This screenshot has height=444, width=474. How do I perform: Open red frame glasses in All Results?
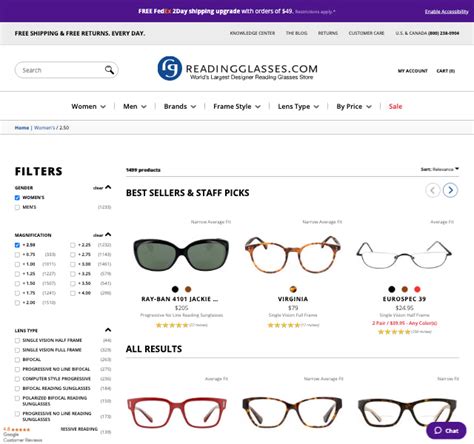coord(177,412)
